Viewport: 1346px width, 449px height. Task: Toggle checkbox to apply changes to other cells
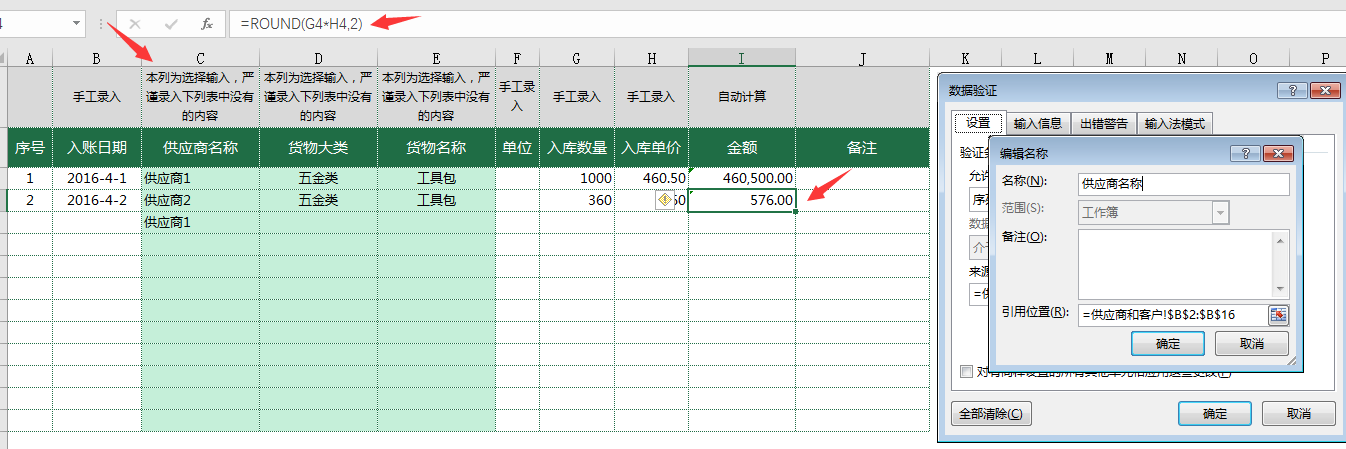[x=966, y=372]
